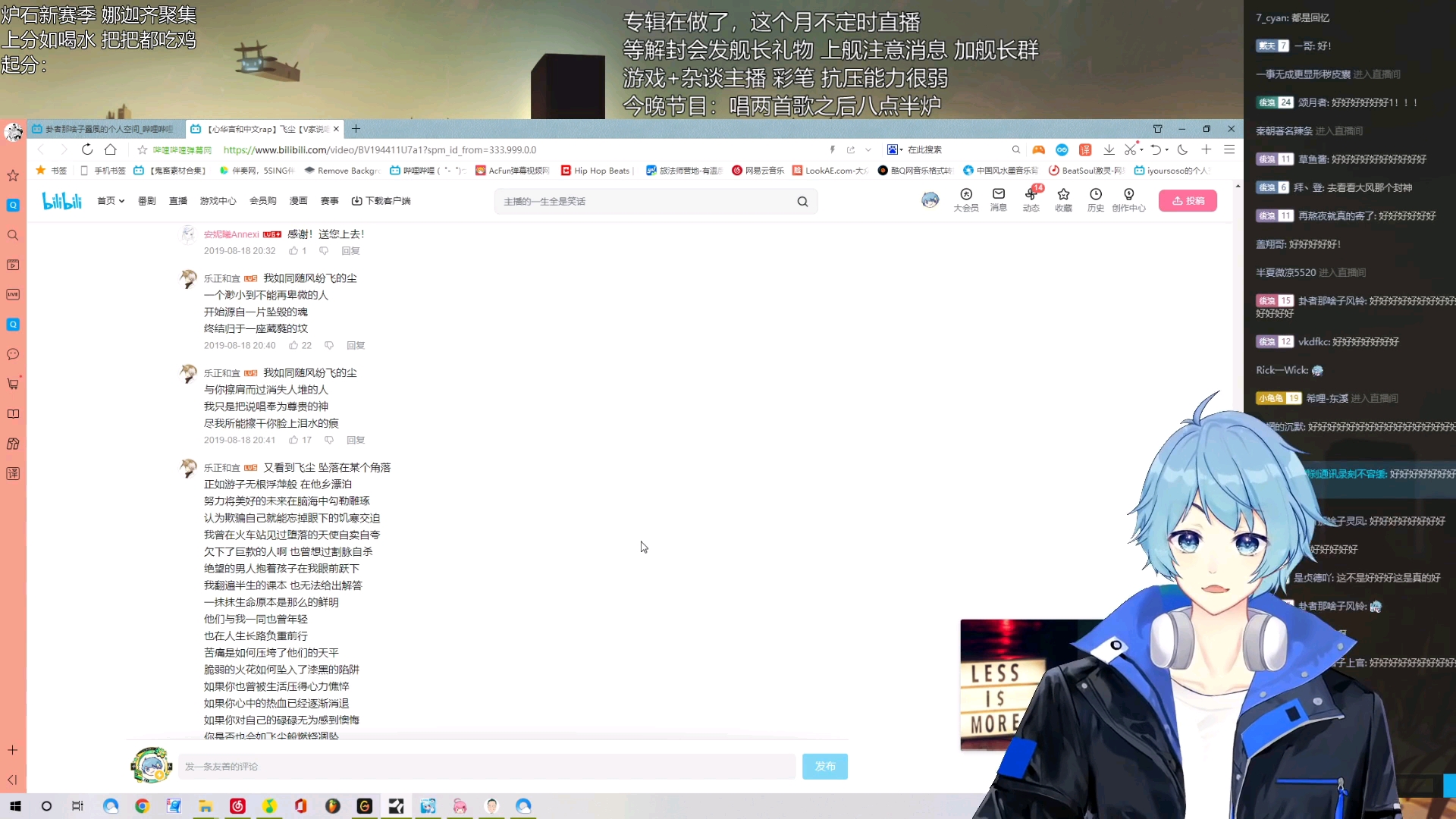This screenshot has width=1456, height=819.
Task: Open the 会员购 nav item
Action: click(x=263, y=201)
